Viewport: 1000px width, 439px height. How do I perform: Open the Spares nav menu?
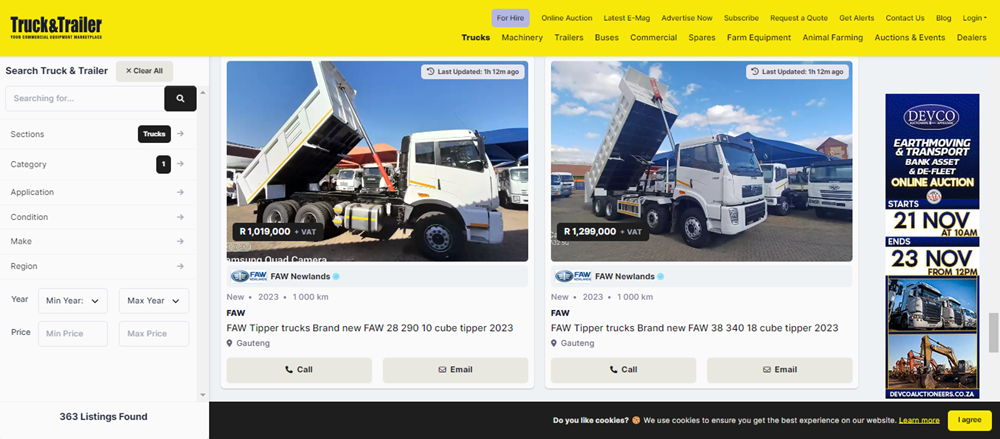click(x=702, y=38)
